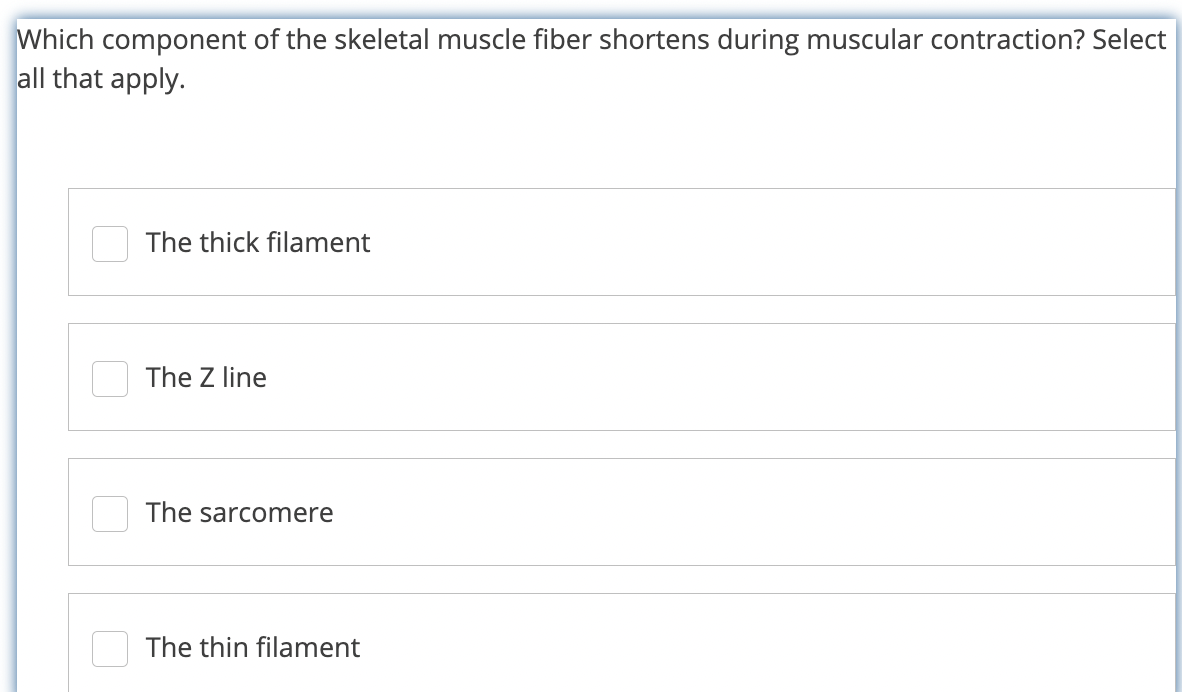This screenshot has height=692, width=1182.
Task: Check the 'The thick filament' checkbox
Action: [110, 243]
